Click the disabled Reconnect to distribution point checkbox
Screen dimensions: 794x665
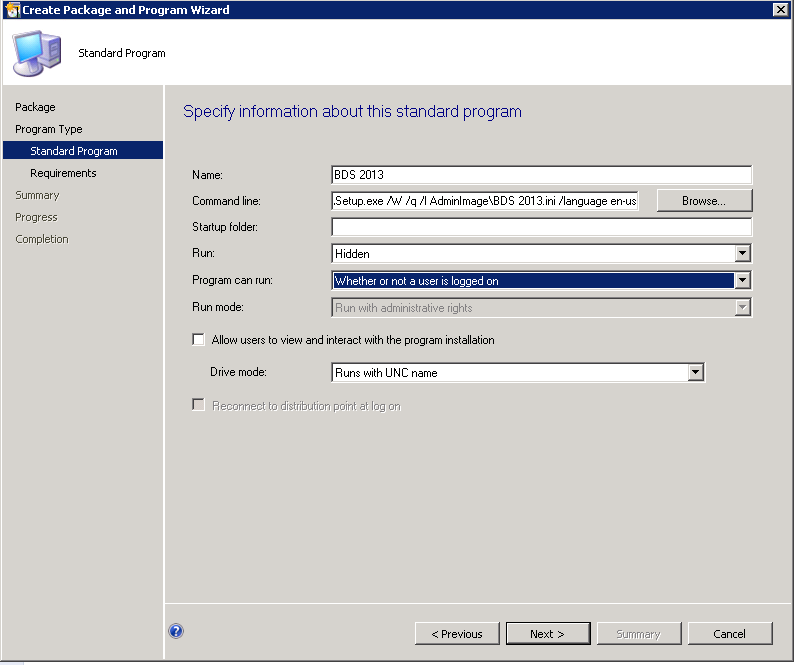pos(198,405)
